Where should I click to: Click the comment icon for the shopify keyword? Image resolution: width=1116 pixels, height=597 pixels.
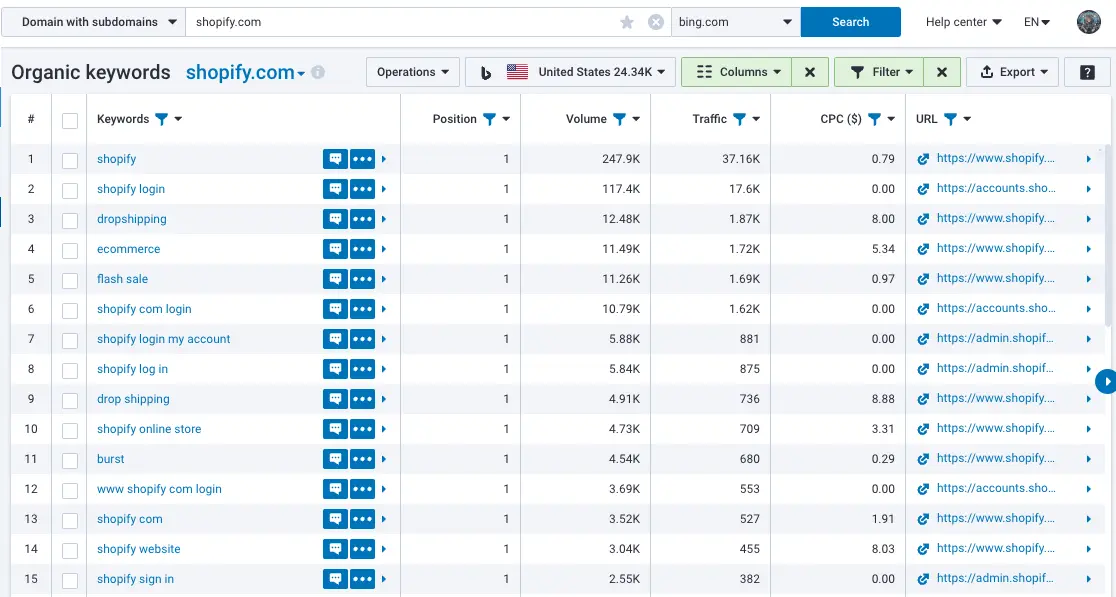click(x=335, y=159)
